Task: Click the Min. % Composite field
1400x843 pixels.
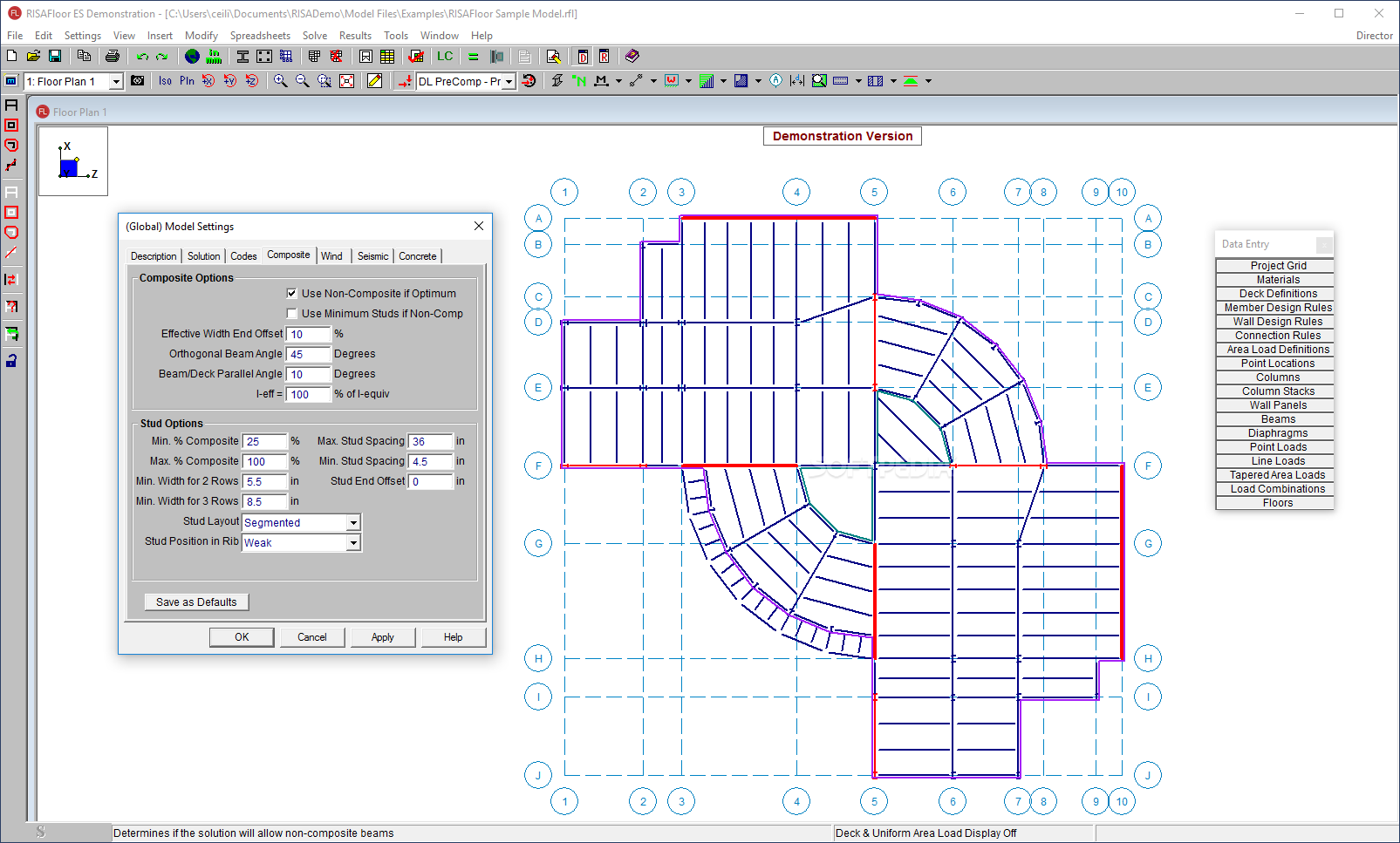Action: [265, 441]
